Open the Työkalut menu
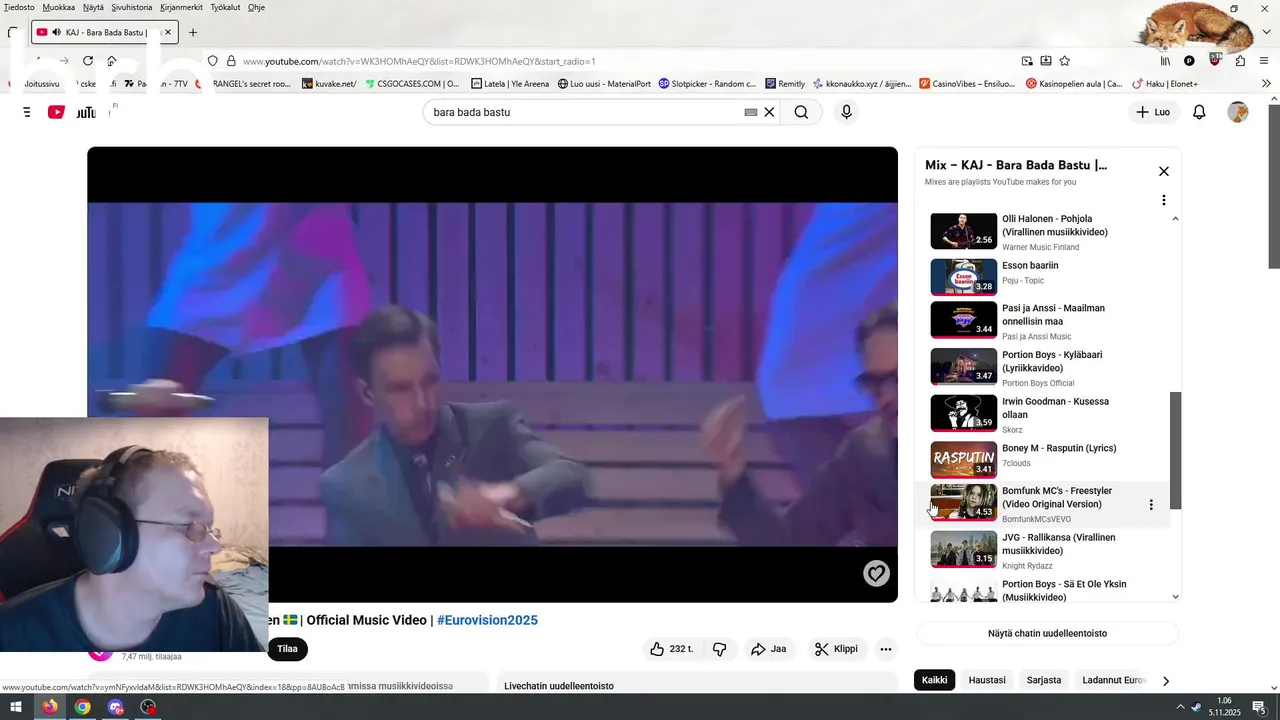Viewport: 1280px width, 720px height. 225,7
